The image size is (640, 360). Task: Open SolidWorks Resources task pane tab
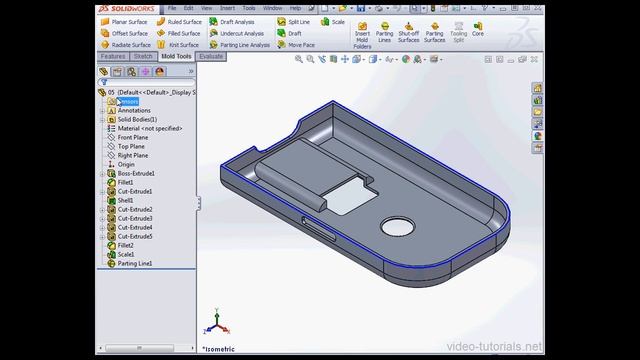(537, 88)
